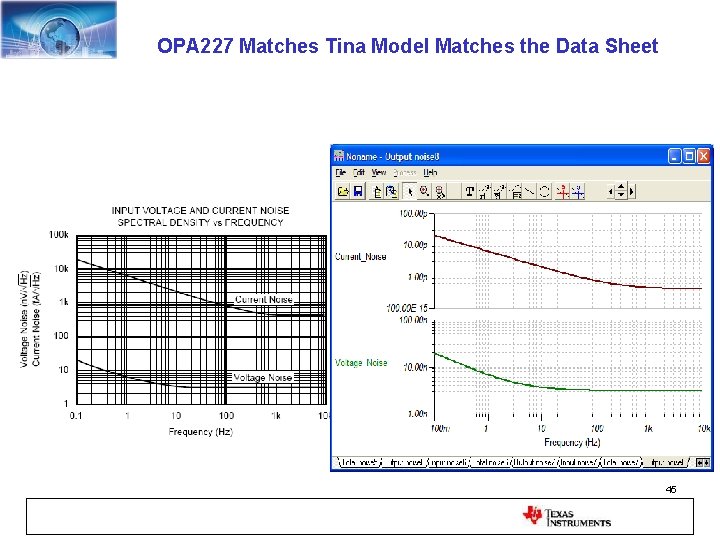Screen dimensions: 720x540
Task: Open the View menu
Action: click(x=379, y=173)
